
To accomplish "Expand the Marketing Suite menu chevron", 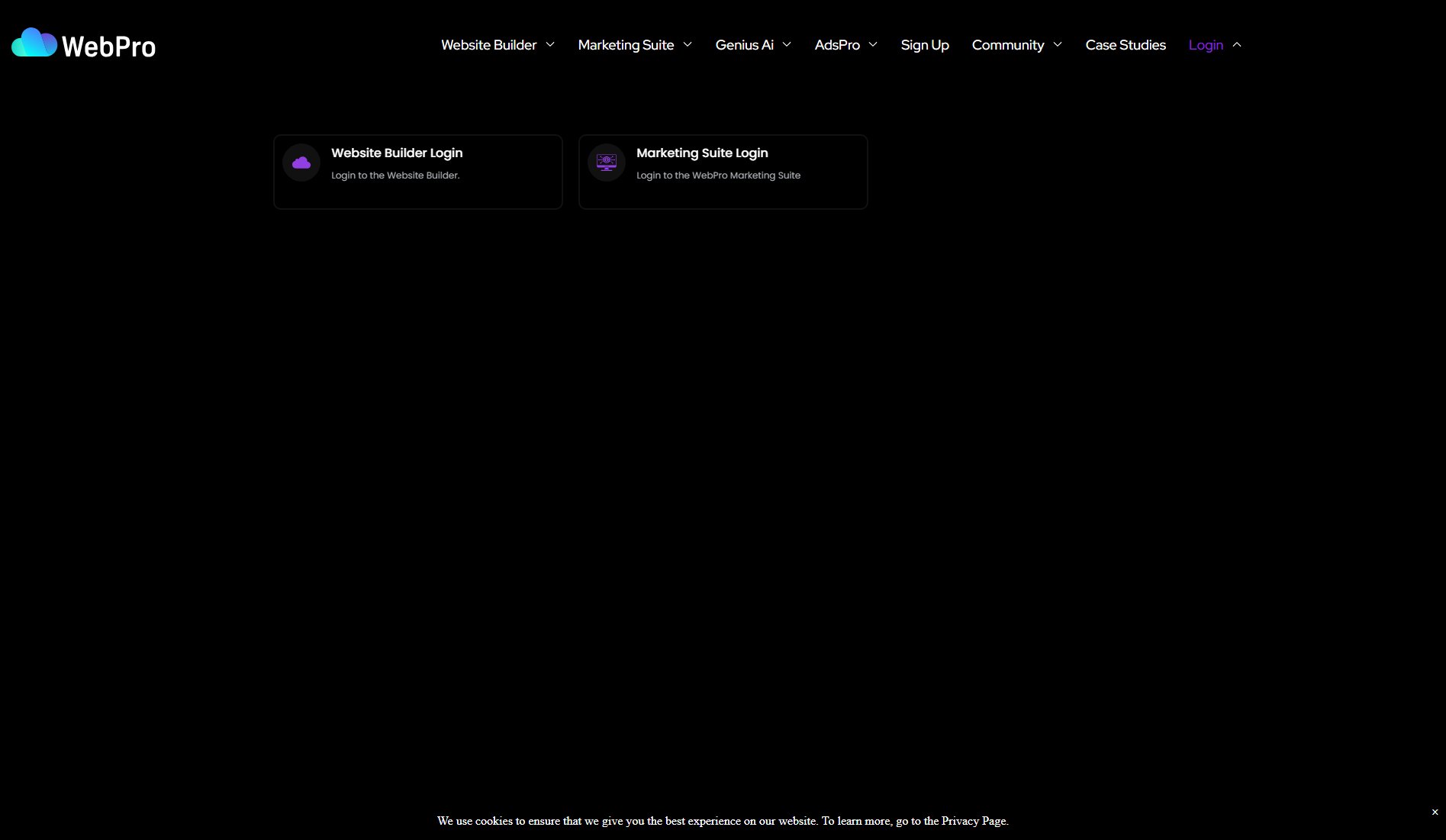I will tap(688, 44).
